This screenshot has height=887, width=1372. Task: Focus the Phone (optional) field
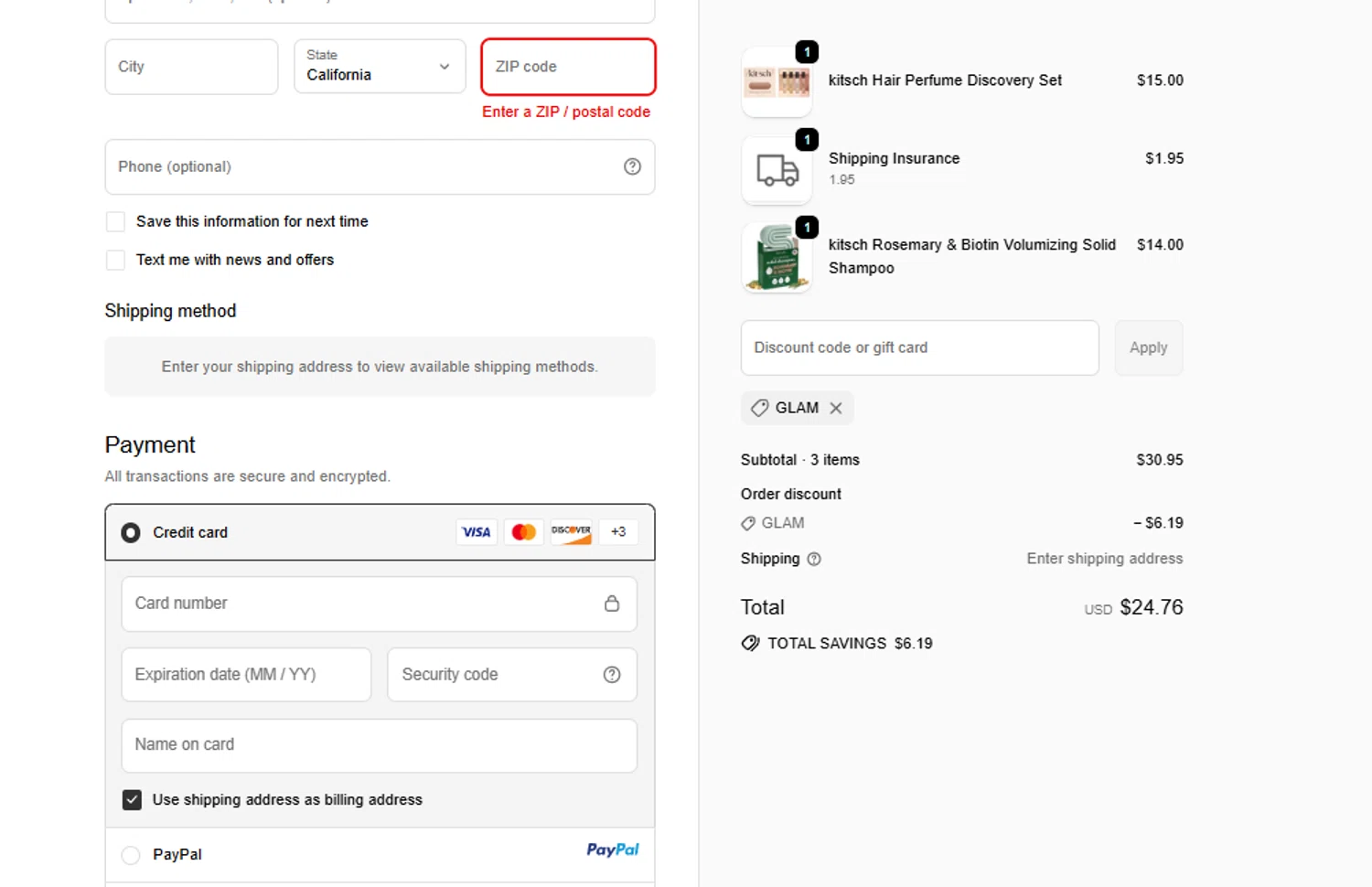click(380, 166)
